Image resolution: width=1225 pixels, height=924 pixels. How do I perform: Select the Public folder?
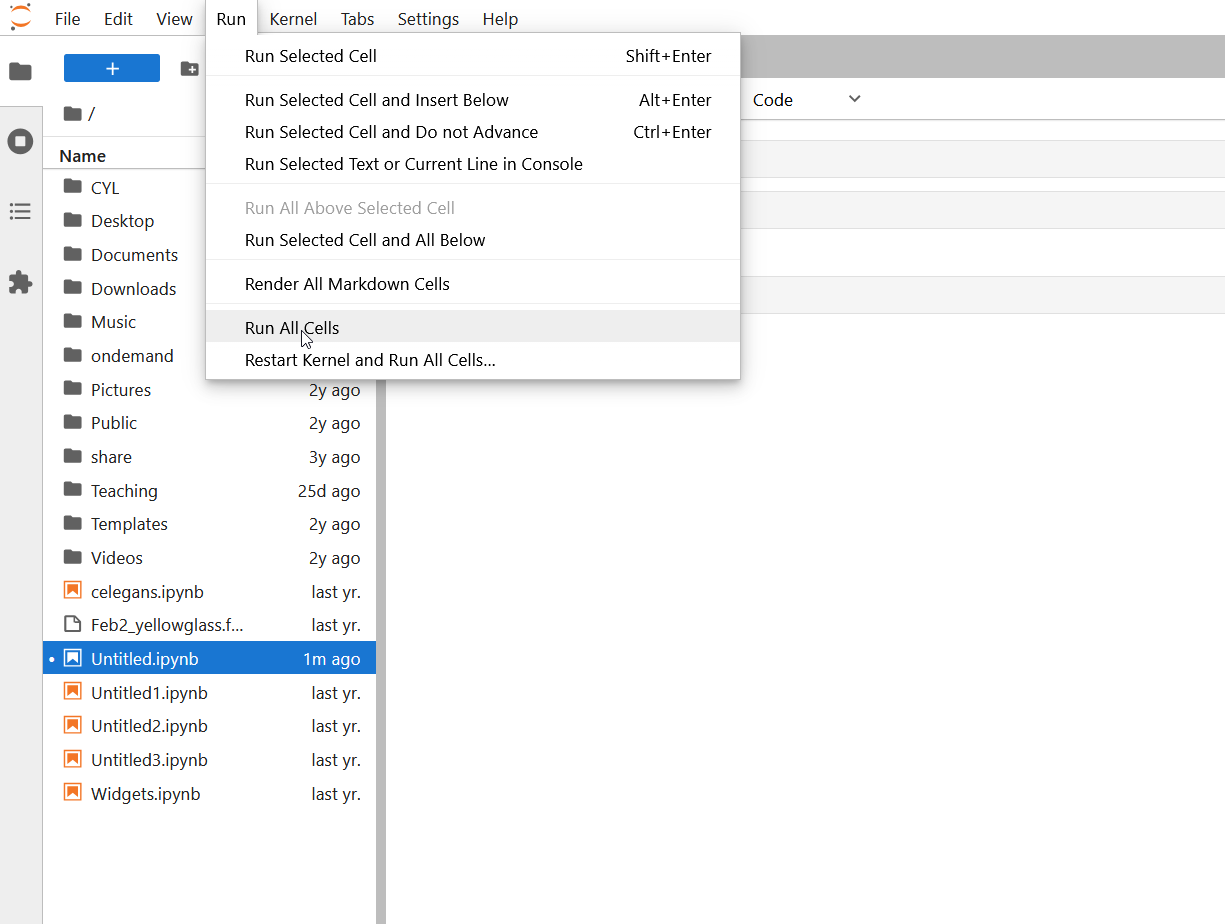pyautogui.click(x=210, y=423)
